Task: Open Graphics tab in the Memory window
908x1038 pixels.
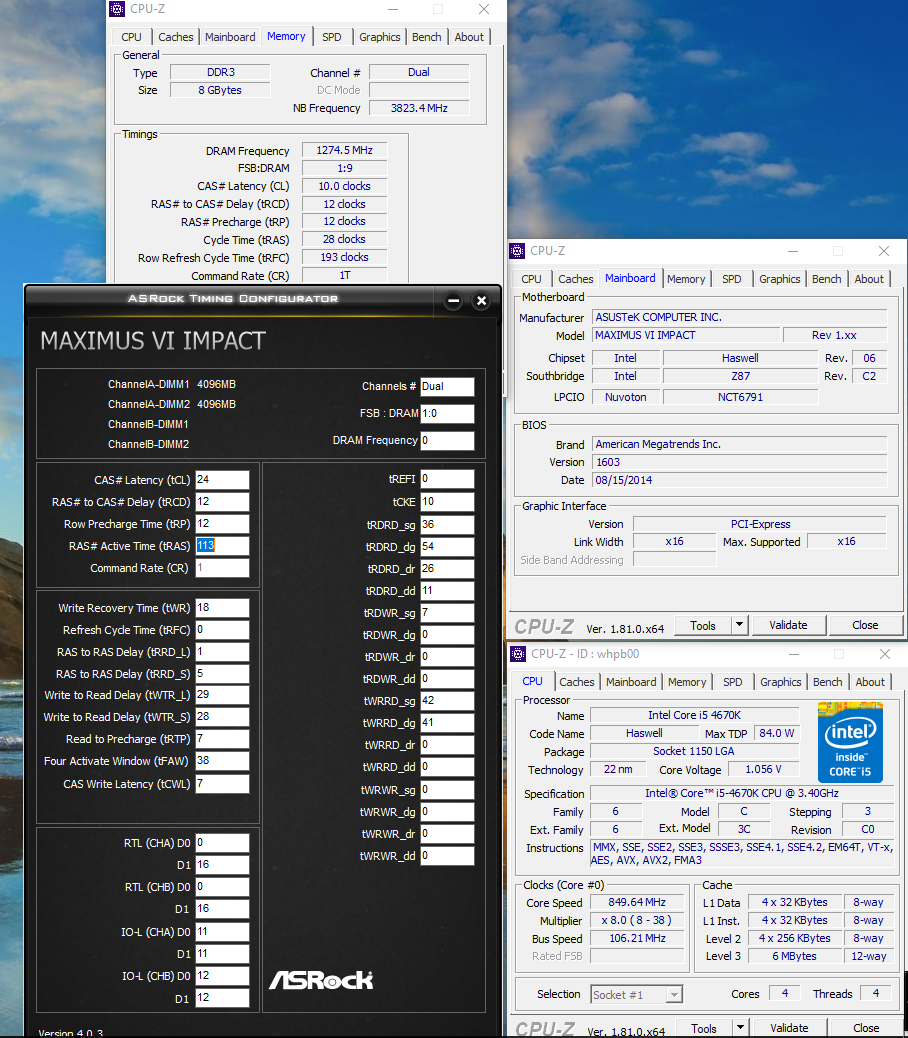Action: pos(379,37)
